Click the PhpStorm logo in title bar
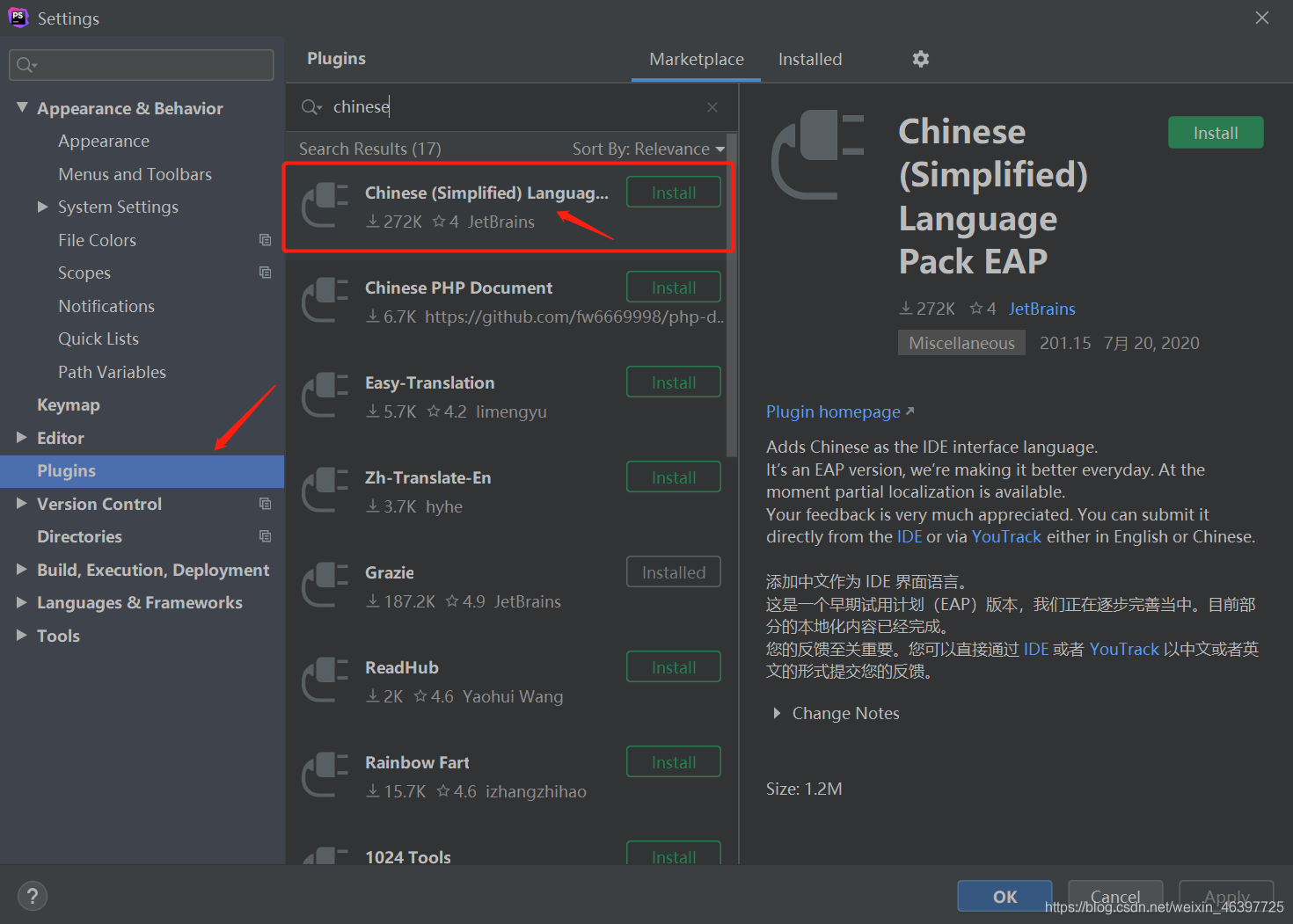Screen dimensions: 1293x924 (x=18, y=17)
